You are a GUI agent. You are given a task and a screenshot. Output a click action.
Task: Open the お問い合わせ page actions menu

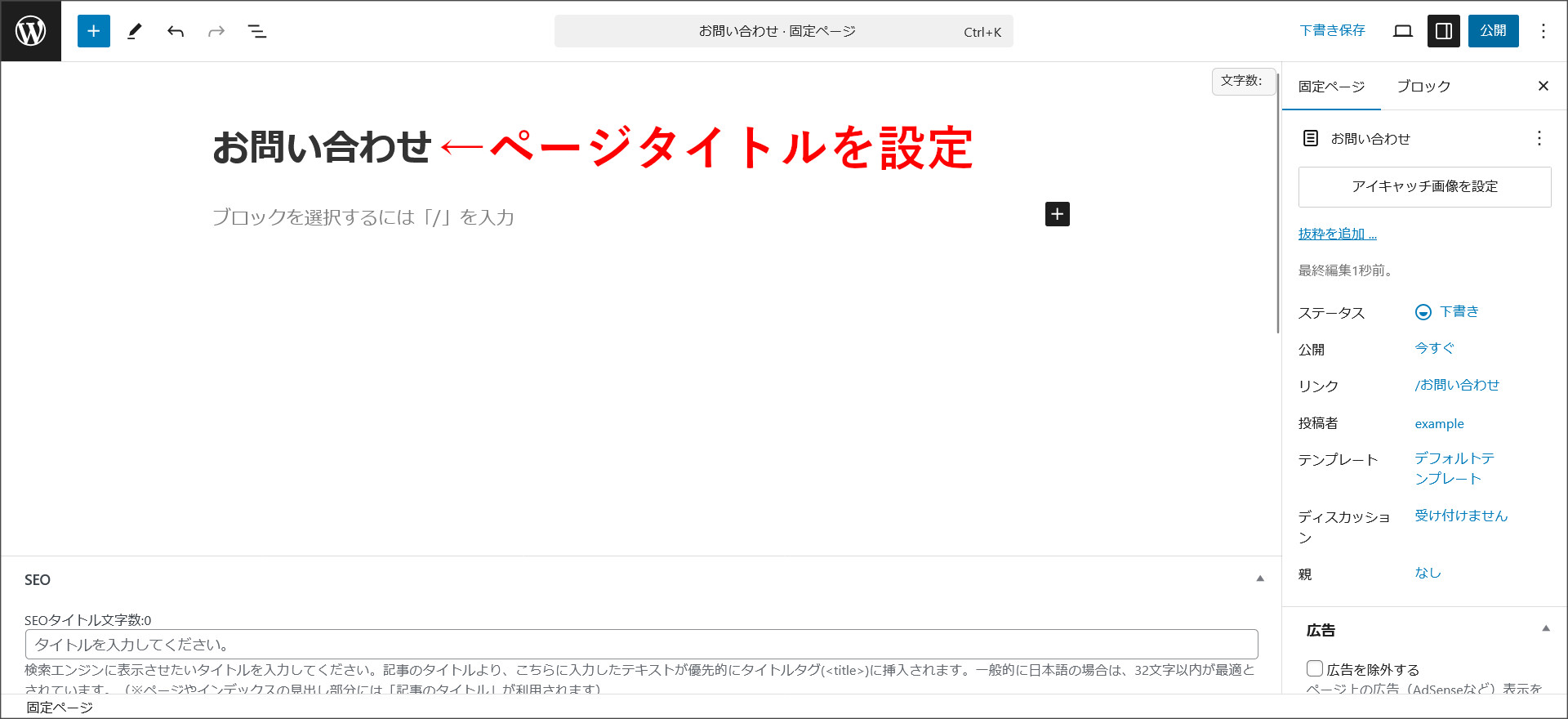pyautogui.click(x=1539, y=138)
